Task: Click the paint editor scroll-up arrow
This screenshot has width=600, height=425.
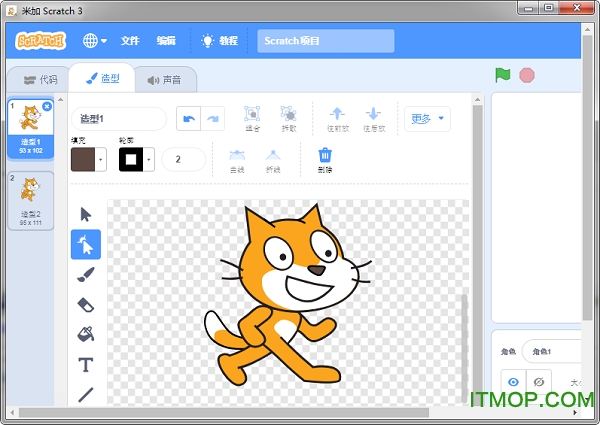Action: click(477, 99)
